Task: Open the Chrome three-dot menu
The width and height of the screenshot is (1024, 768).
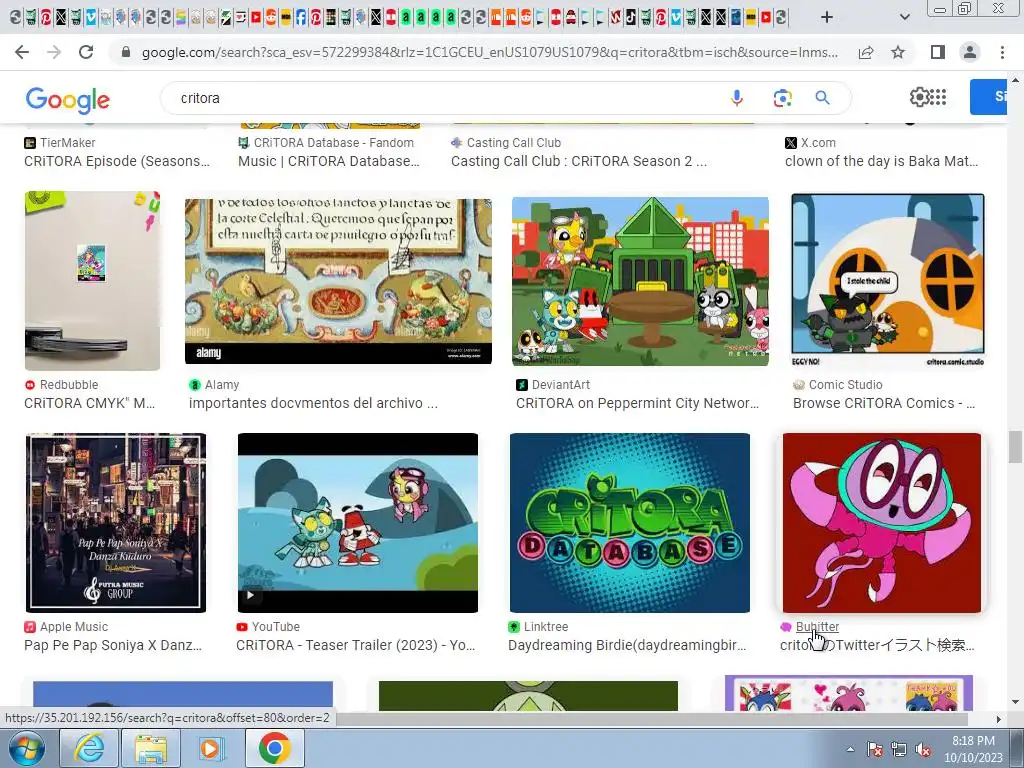Action: click(x=1002, y=52)
